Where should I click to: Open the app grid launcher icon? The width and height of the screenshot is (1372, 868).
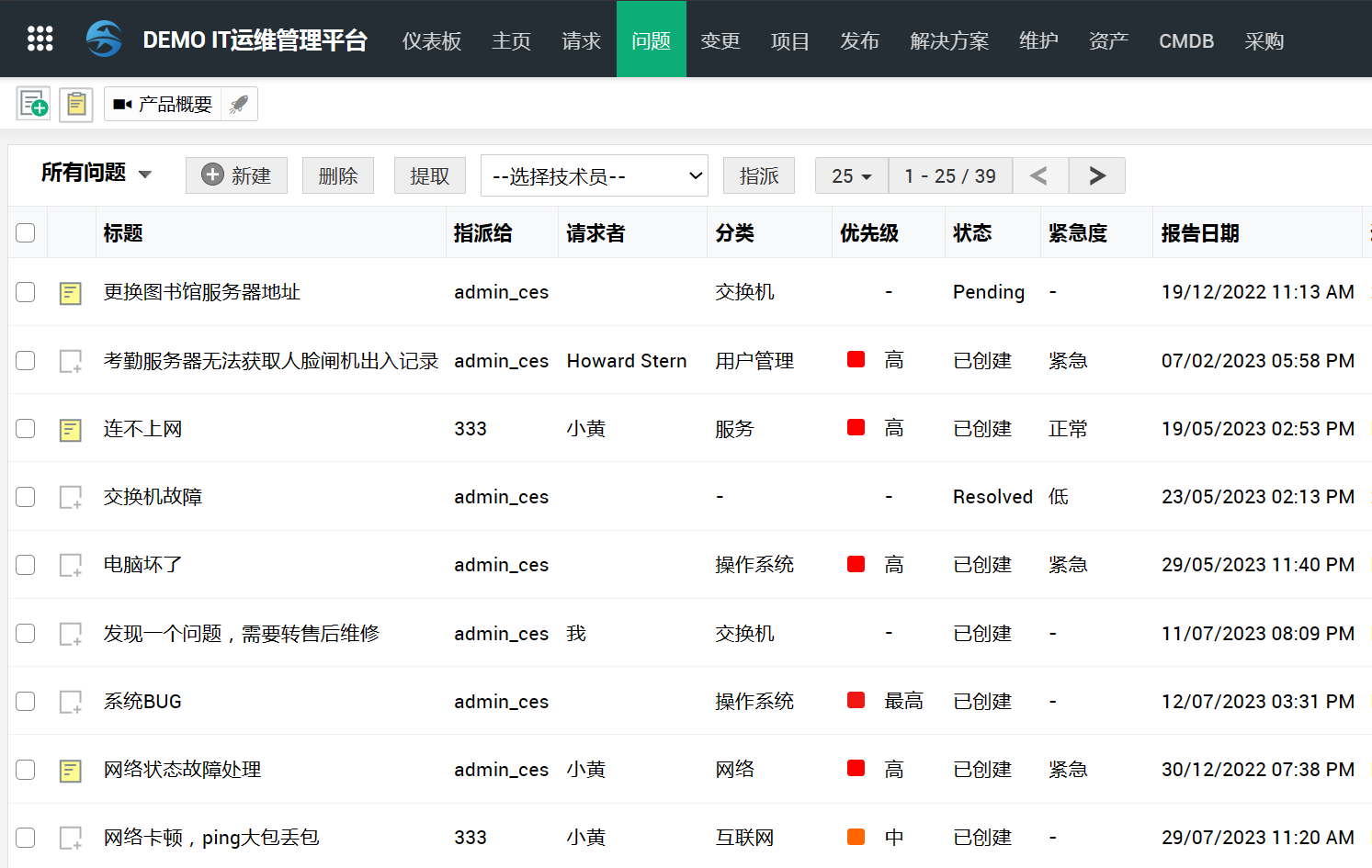point(40,39)
